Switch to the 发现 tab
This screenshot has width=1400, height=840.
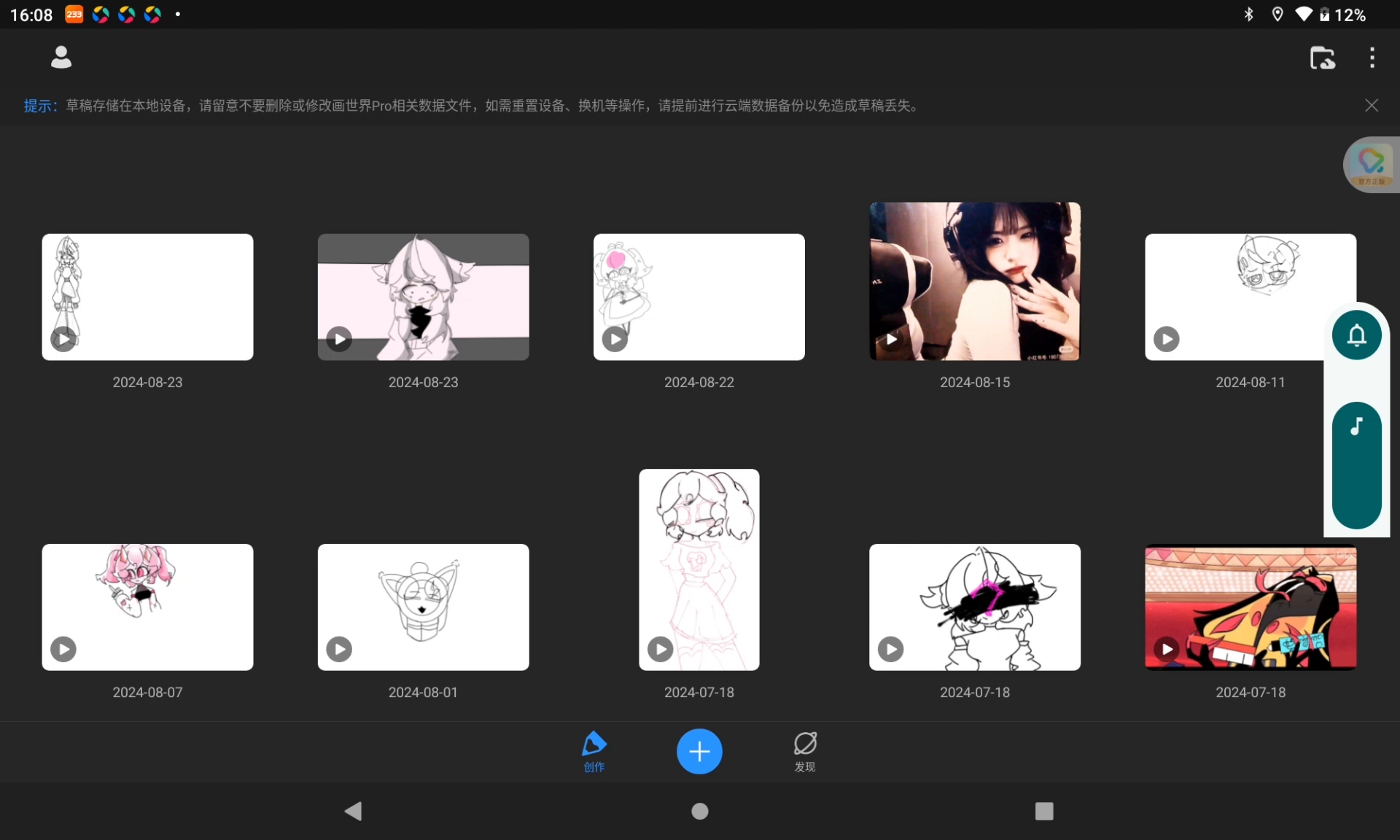click(804, 751)
